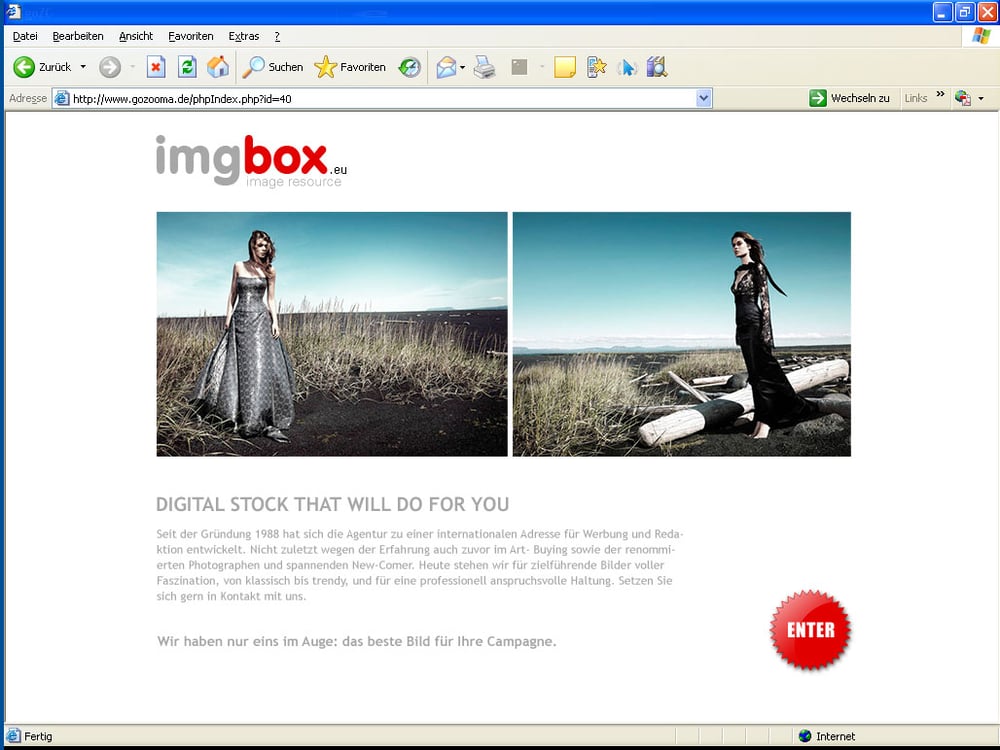1000x750 pixels.
Task: Click the 'image resource' tagline text
Action: tap(293, 182)
